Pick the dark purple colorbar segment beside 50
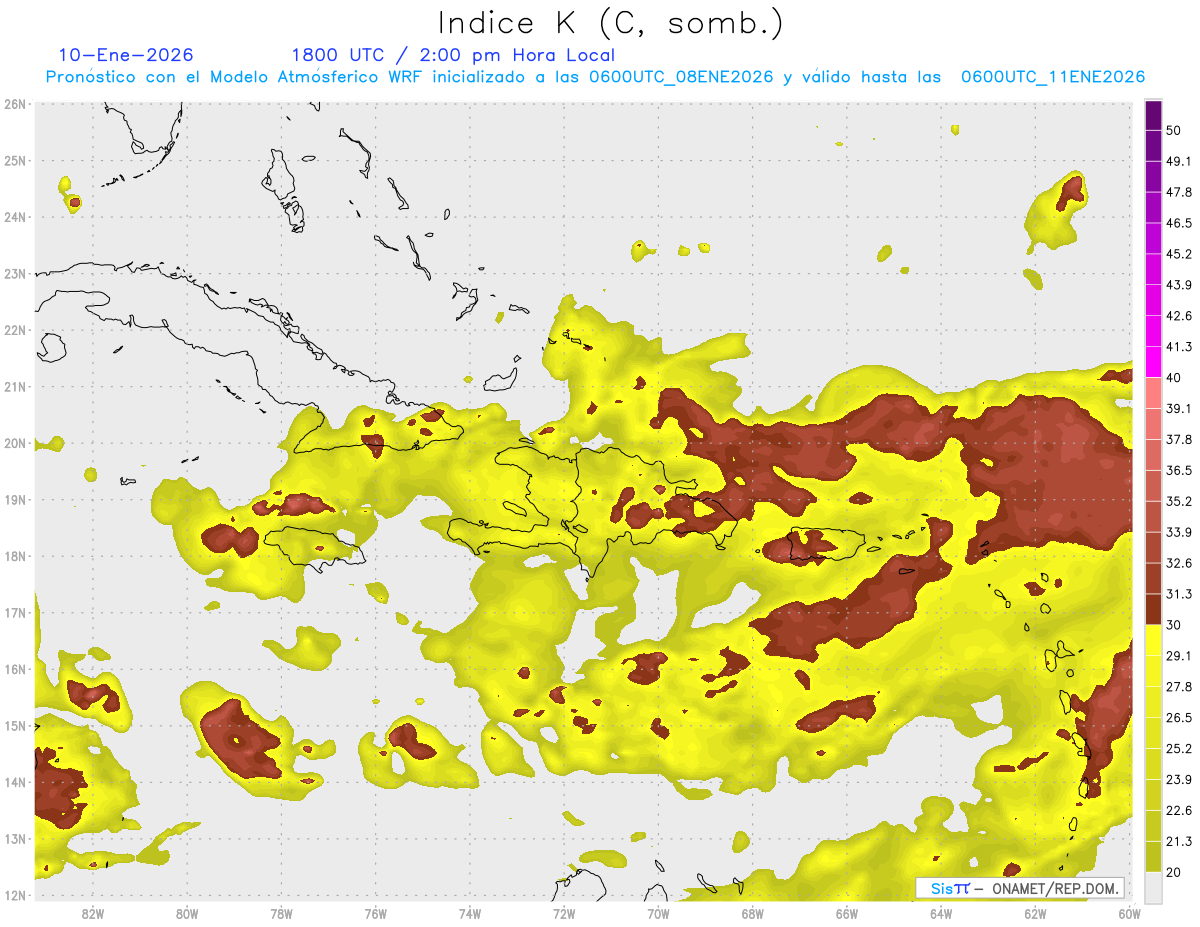The image size is (1200, 927). point(1153,115)
